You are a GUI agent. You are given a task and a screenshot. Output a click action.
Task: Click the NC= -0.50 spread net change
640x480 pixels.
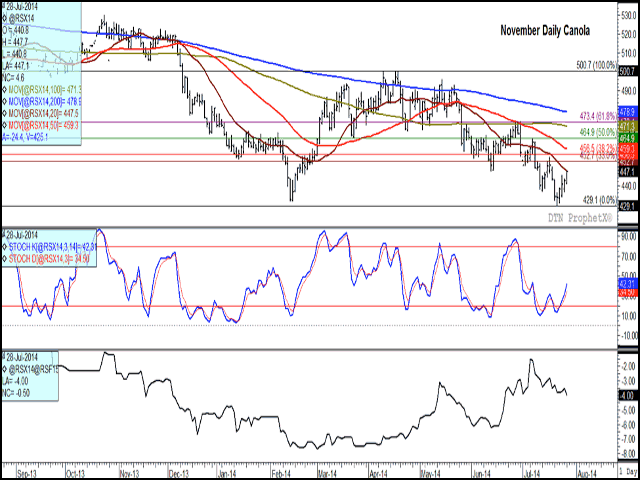(x=16, y=393)
